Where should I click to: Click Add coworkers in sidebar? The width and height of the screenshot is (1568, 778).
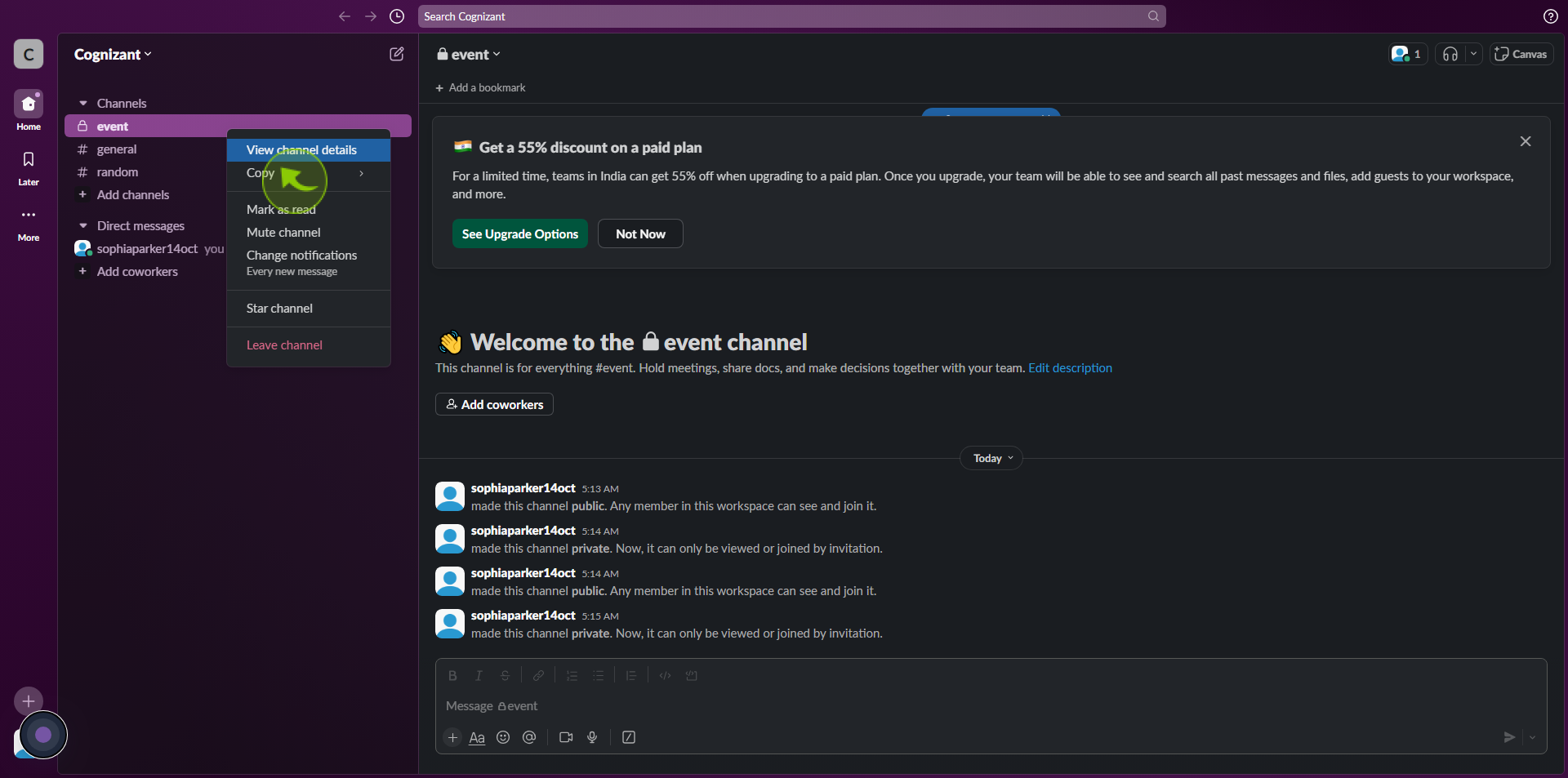[136, 271]
